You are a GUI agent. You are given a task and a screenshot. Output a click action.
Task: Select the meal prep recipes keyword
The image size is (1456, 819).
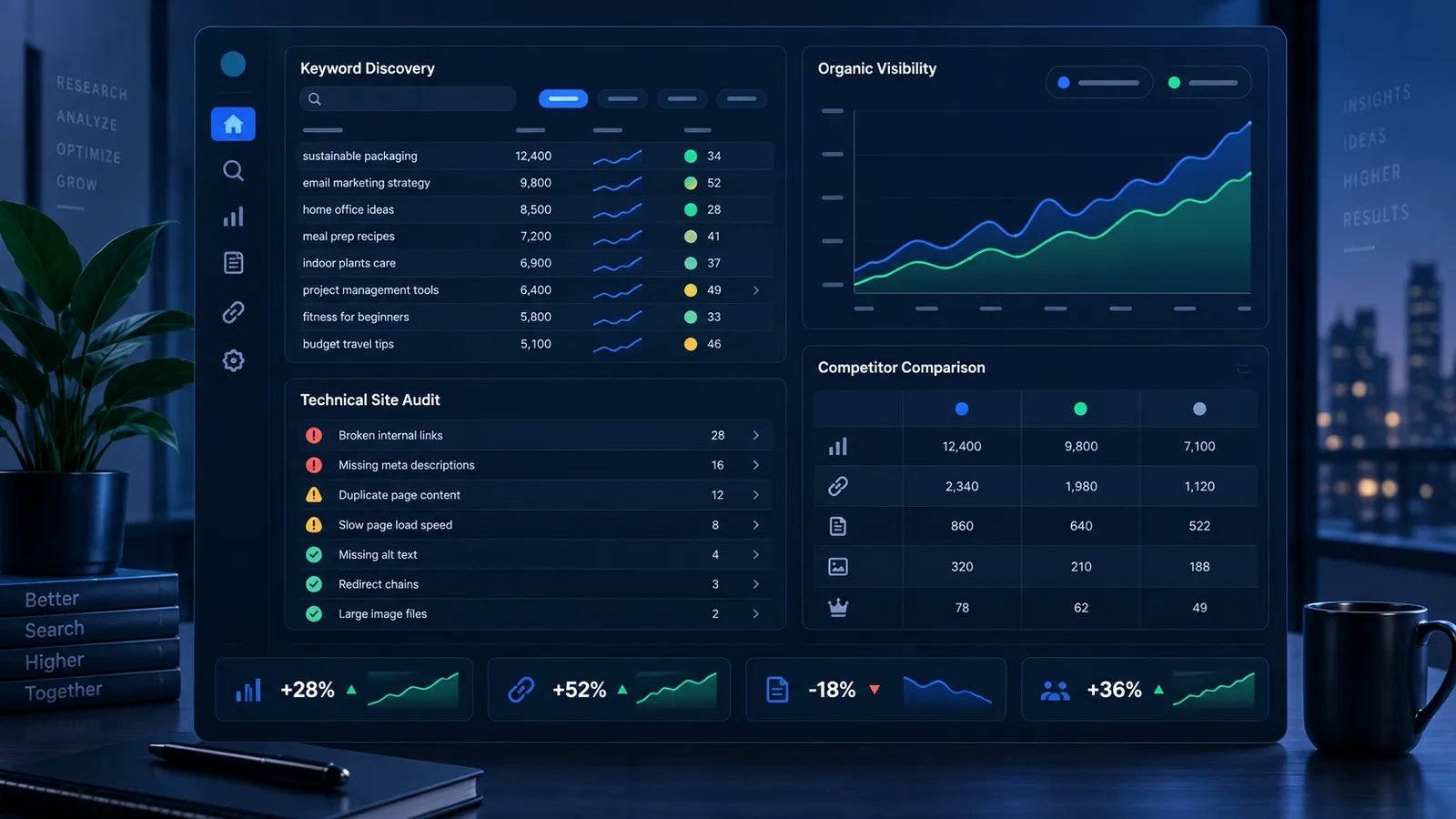(349, 237)
